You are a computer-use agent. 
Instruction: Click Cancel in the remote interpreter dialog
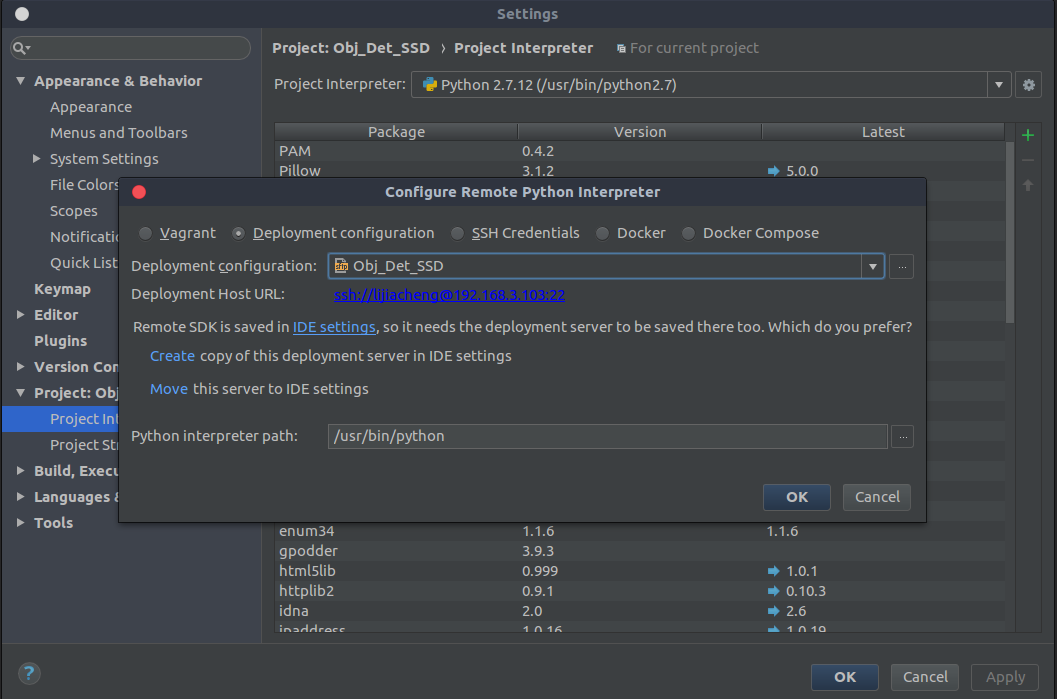click(876, 497)
